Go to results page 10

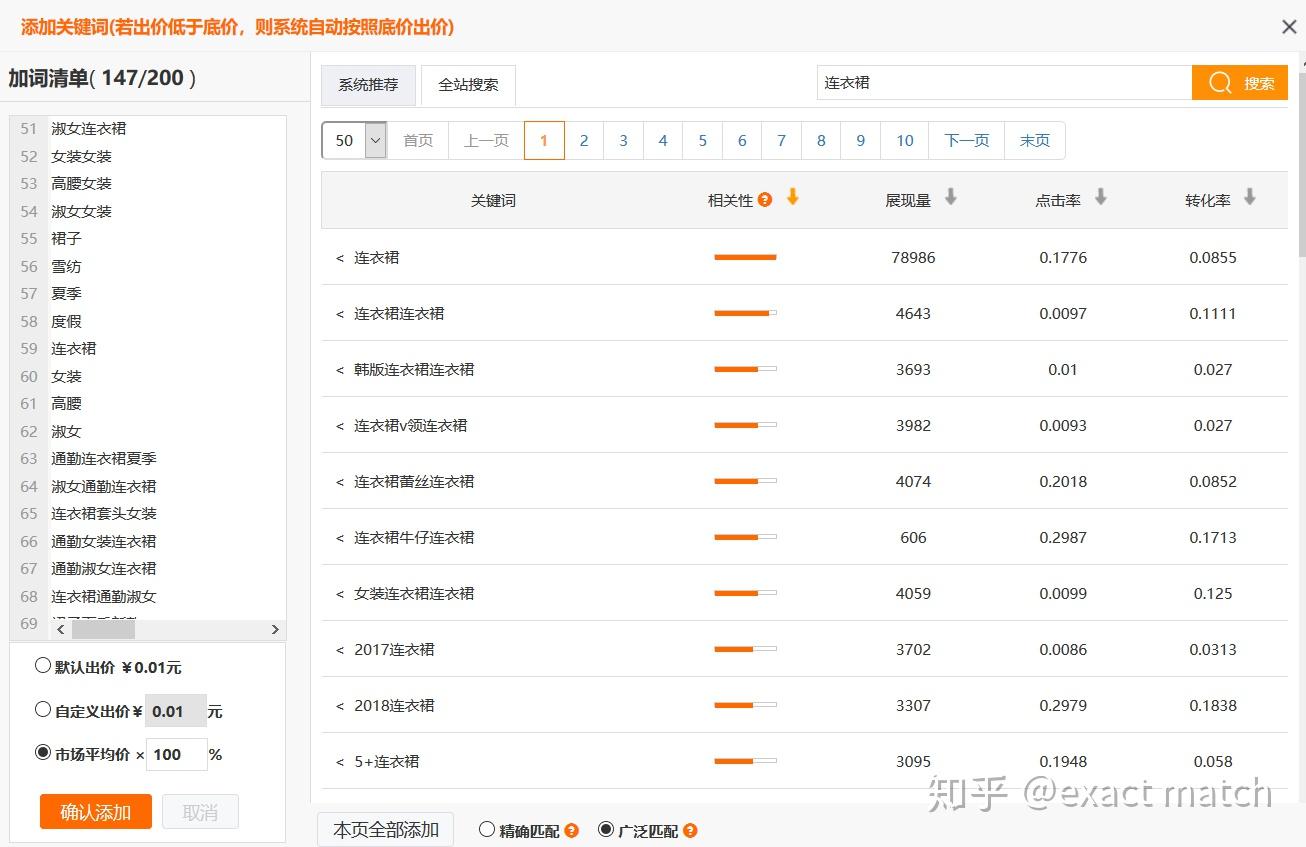[905, 141]
